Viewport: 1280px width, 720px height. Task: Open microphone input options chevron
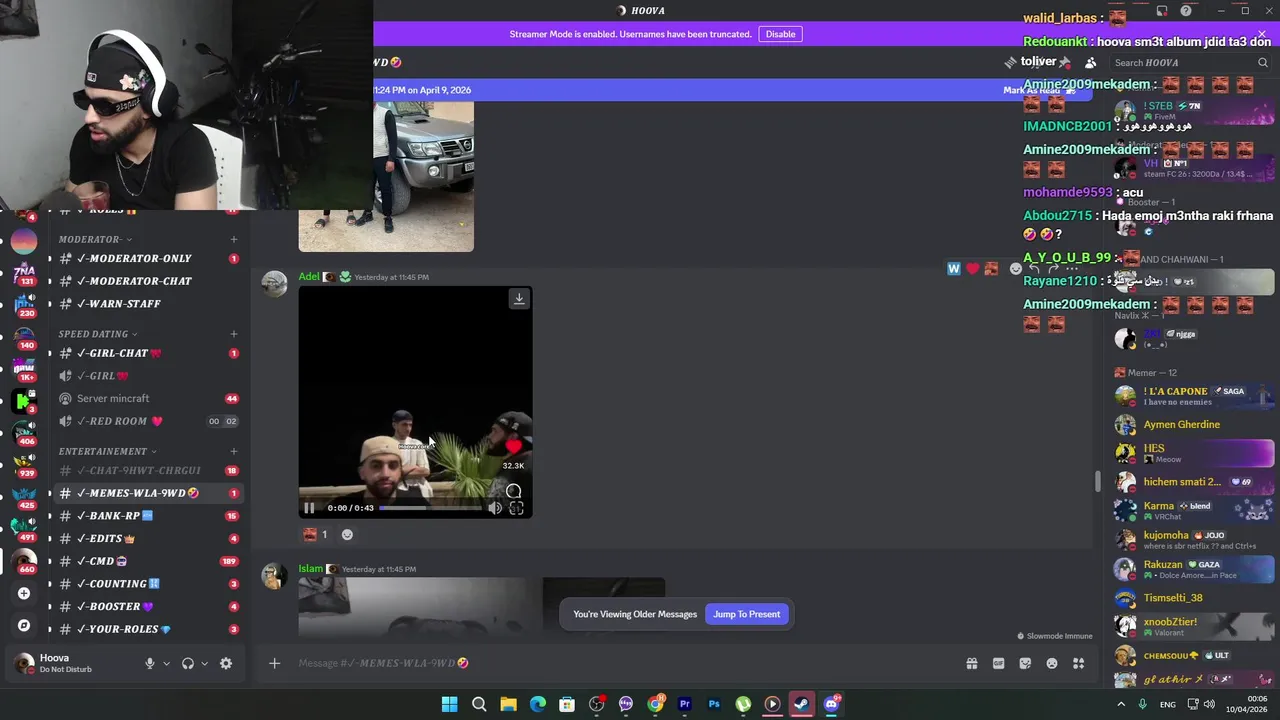coord(166,663)
